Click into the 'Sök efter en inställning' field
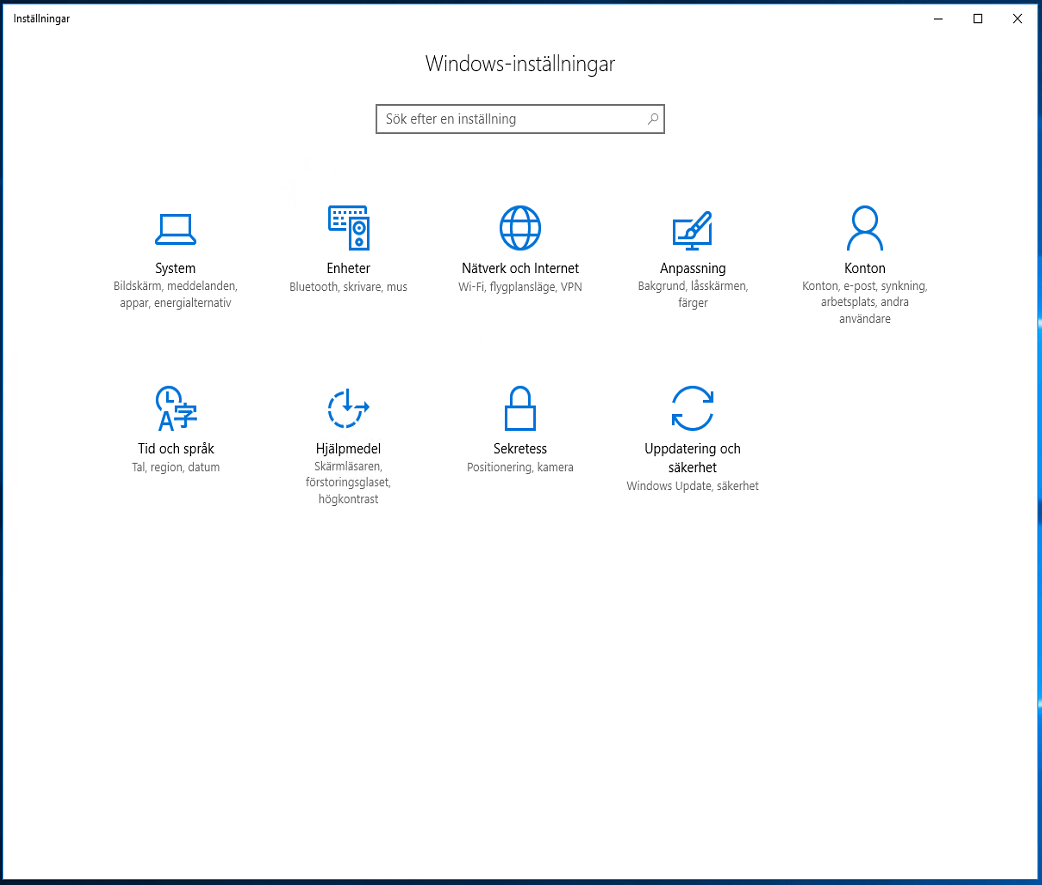 [510, 119]
